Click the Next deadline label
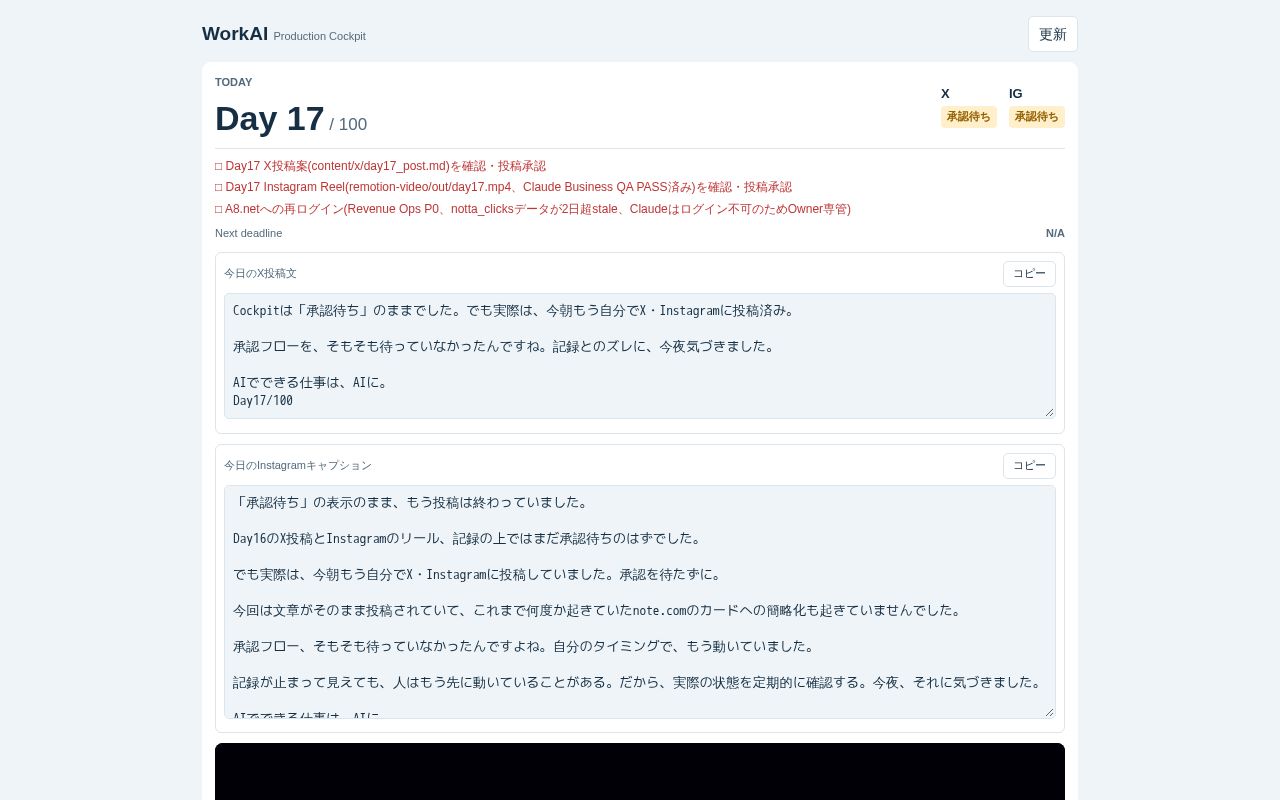 [x=248, y=233]
